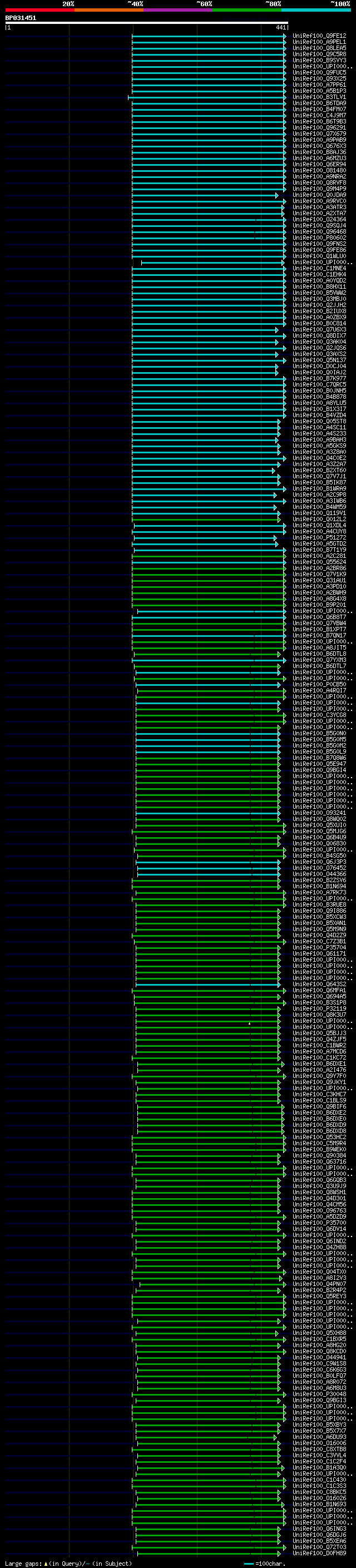The image size is (356, 1568).
Task: Select the UniRef100_P30048 label
Action: (319, 1394)
